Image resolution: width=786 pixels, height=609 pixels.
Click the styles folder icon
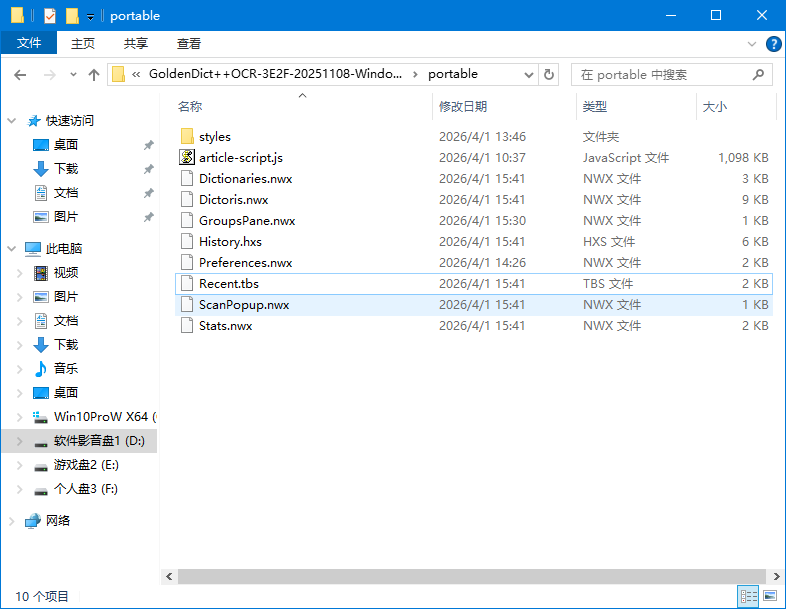[x=186, y=136]
